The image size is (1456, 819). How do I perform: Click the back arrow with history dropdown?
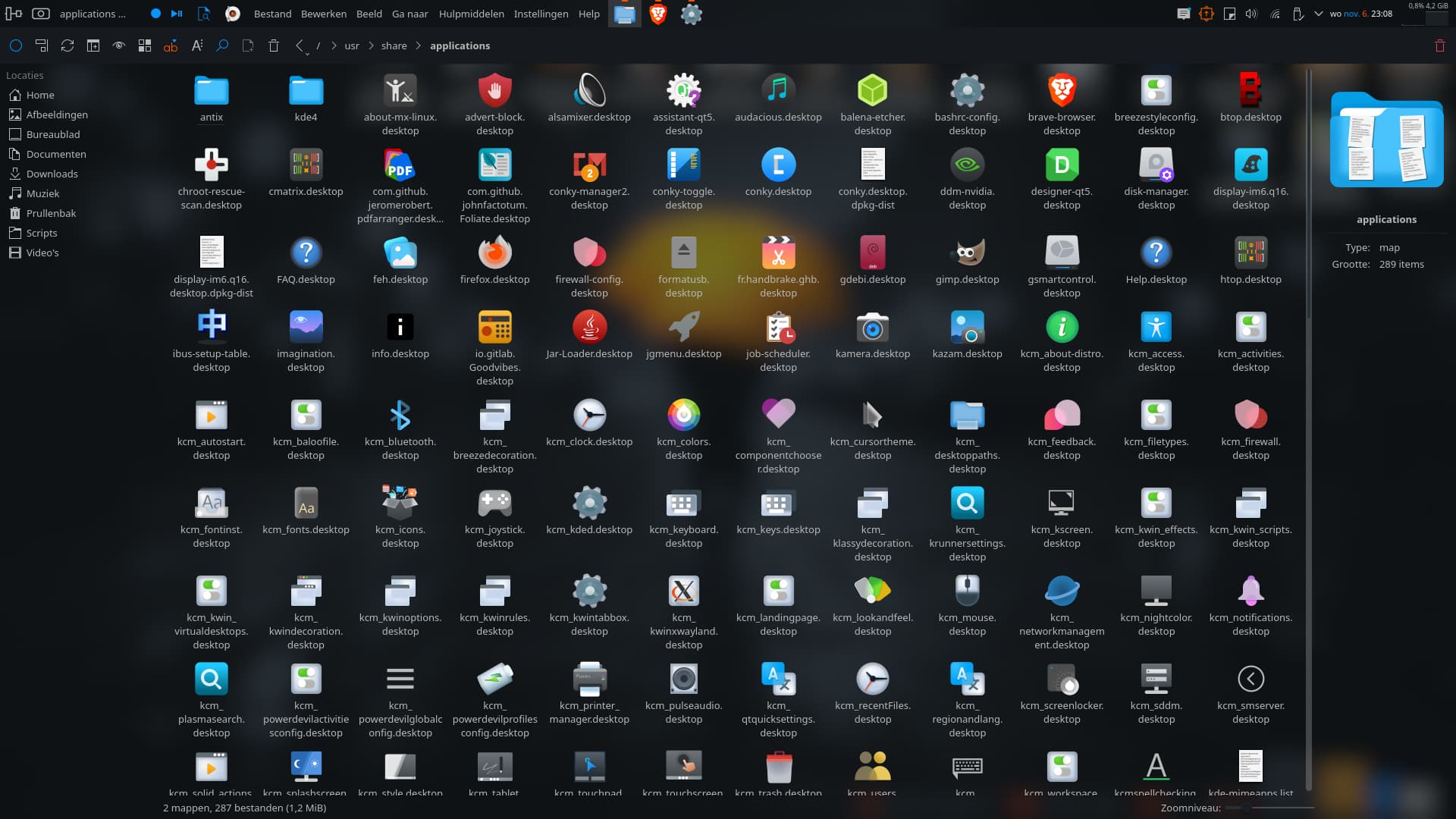301,46
